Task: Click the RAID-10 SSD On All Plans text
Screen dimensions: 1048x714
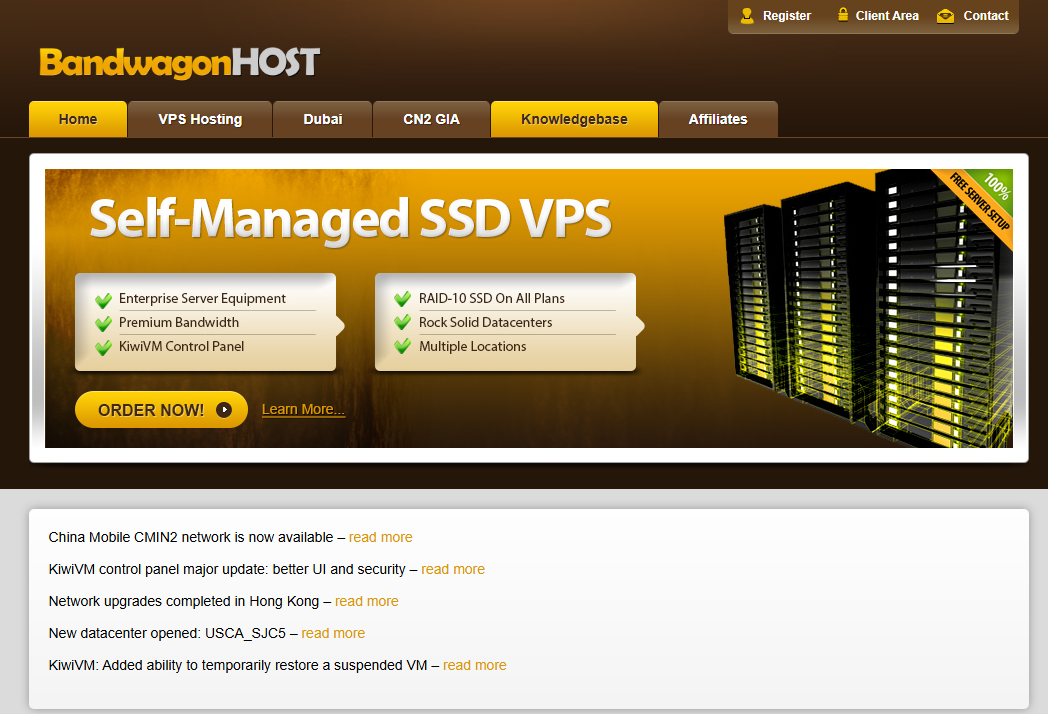Action: tap(491, 299)
